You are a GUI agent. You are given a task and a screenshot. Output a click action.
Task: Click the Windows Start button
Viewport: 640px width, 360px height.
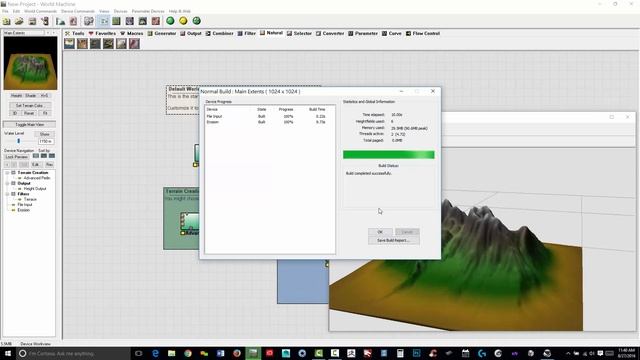point(7,353)
